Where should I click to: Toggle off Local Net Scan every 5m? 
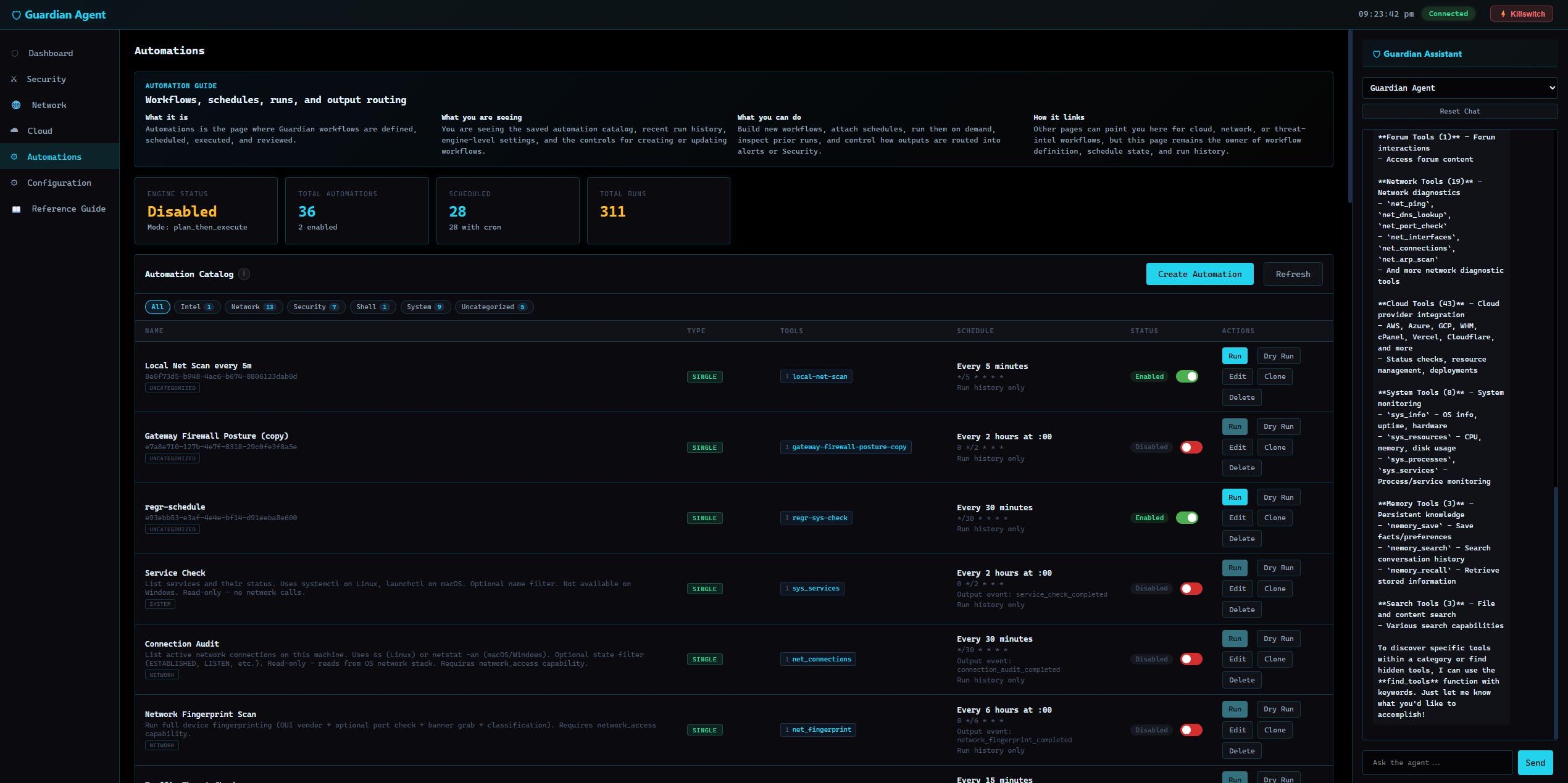coord(1186,376)
